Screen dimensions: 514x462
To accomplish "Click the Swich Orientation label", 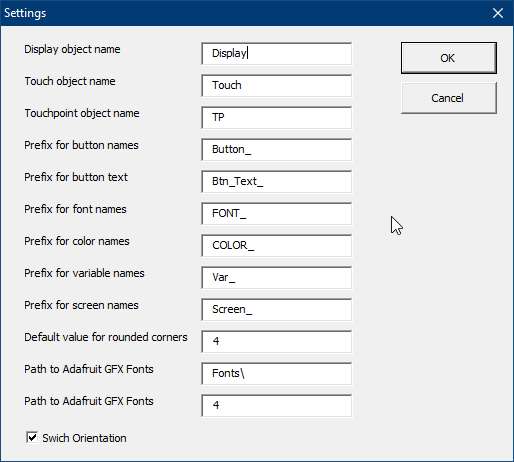I will coord(84,438).
